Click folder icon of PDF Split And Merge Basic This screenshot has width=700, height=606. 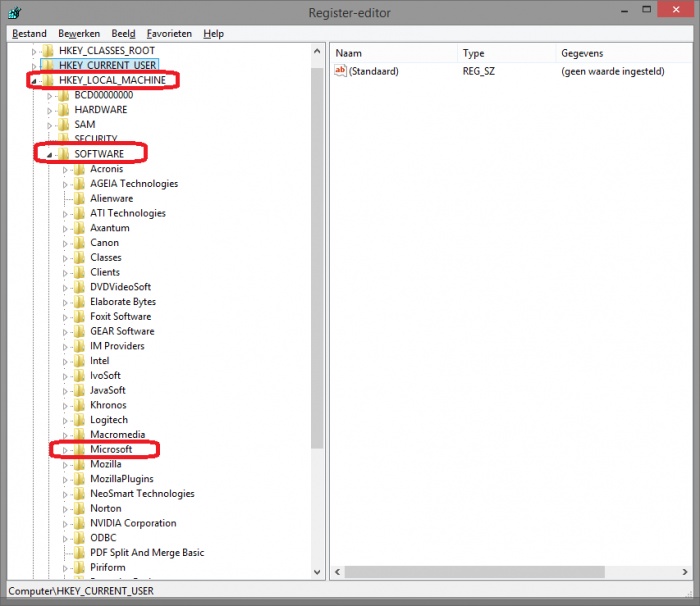(x=79, y=552)
